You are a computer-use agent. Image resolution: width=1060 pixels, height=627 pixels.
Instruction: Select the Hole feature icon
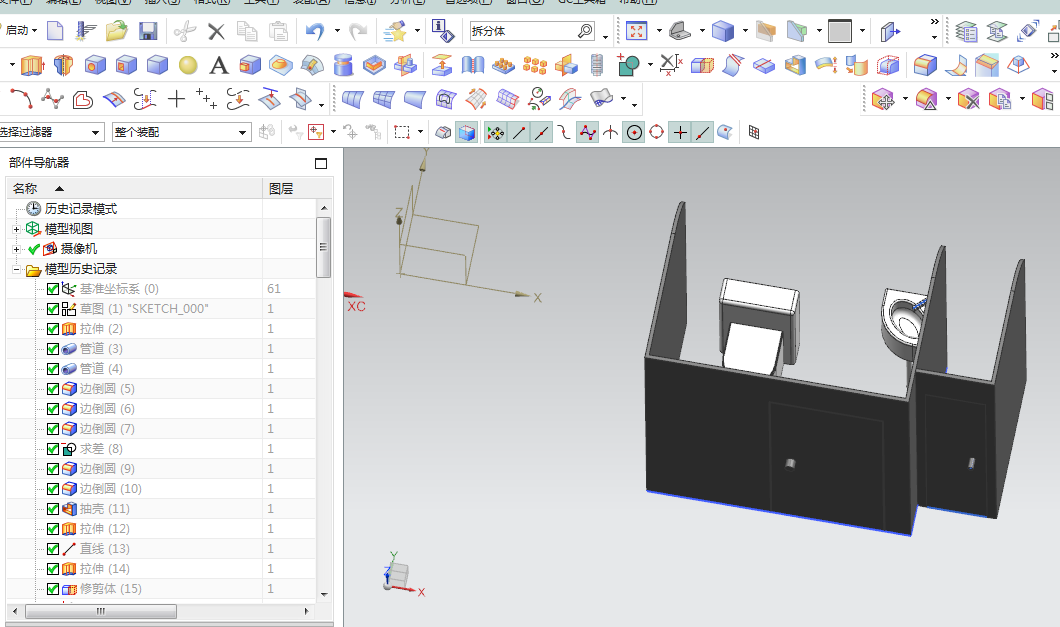pyautogui.click(x=95, y=66)
